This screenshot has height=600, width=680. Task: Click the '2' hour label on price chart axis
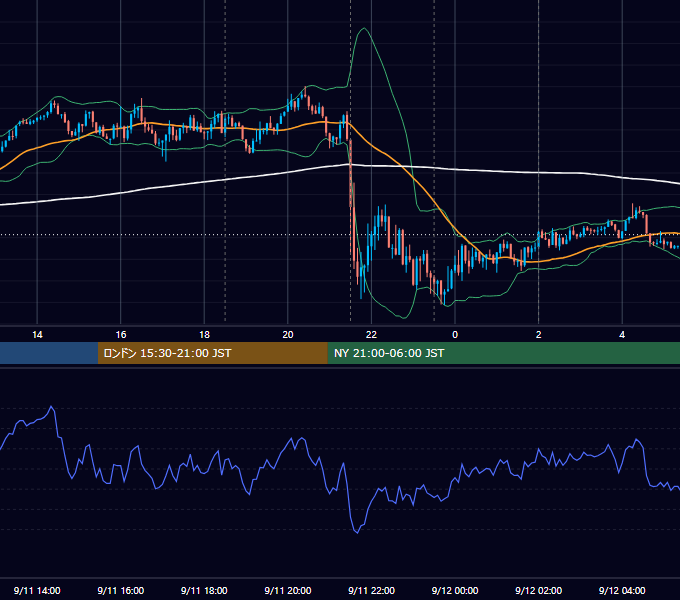539,335
